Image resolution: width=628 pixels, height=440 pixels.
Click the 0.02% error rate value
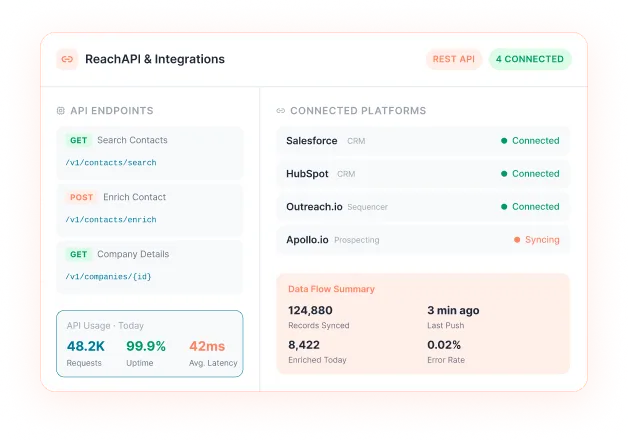click(x=444, y=345)
